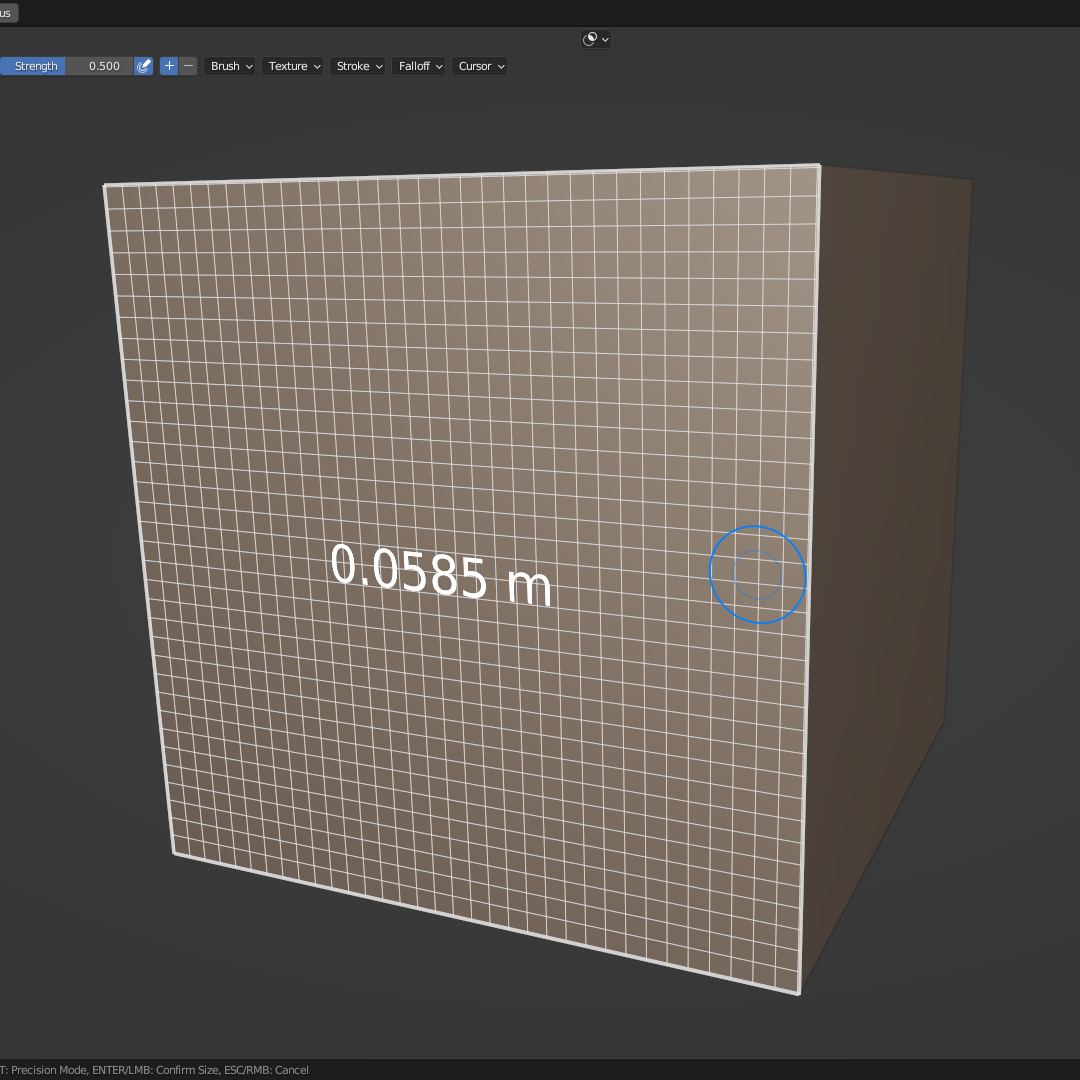Adjust the Strength slider
Screen dimensions: 1080x1080
pyautogui.click(x=66, y=66)
